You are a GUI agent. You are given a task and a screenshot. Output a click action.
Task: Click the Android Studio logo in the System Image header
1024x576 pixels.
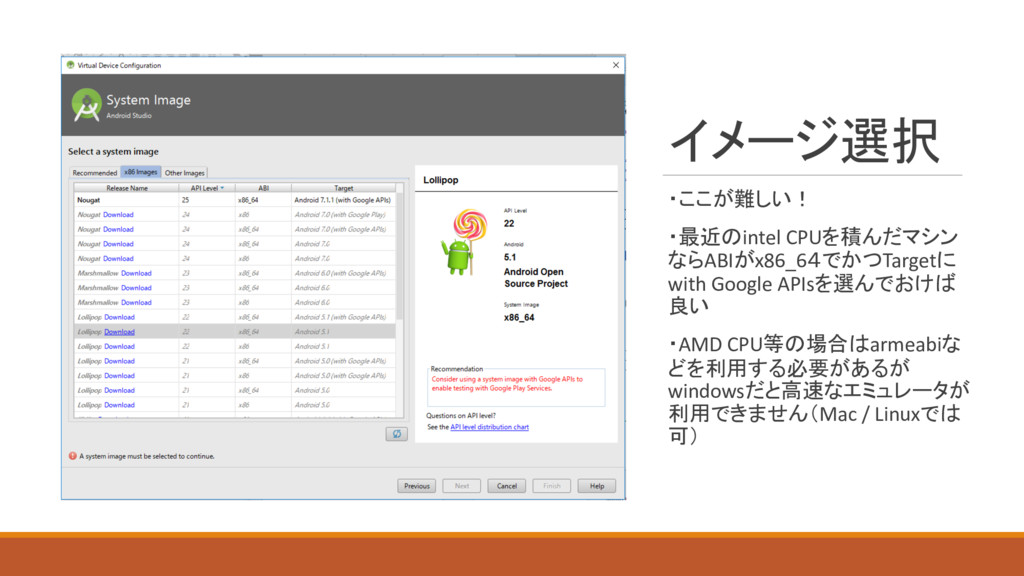(x=86, y=104)
